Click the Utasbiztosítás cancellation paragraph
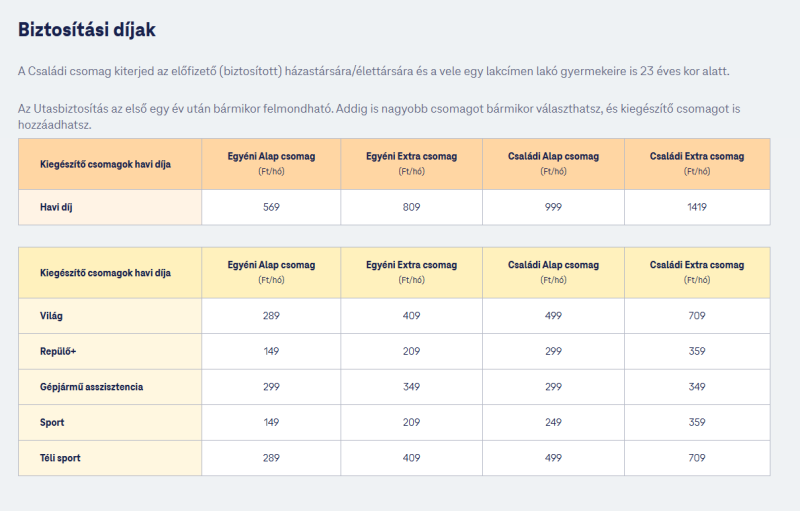Image resolution: width=800 pixels, height=511 pixels. coord(379,116)
